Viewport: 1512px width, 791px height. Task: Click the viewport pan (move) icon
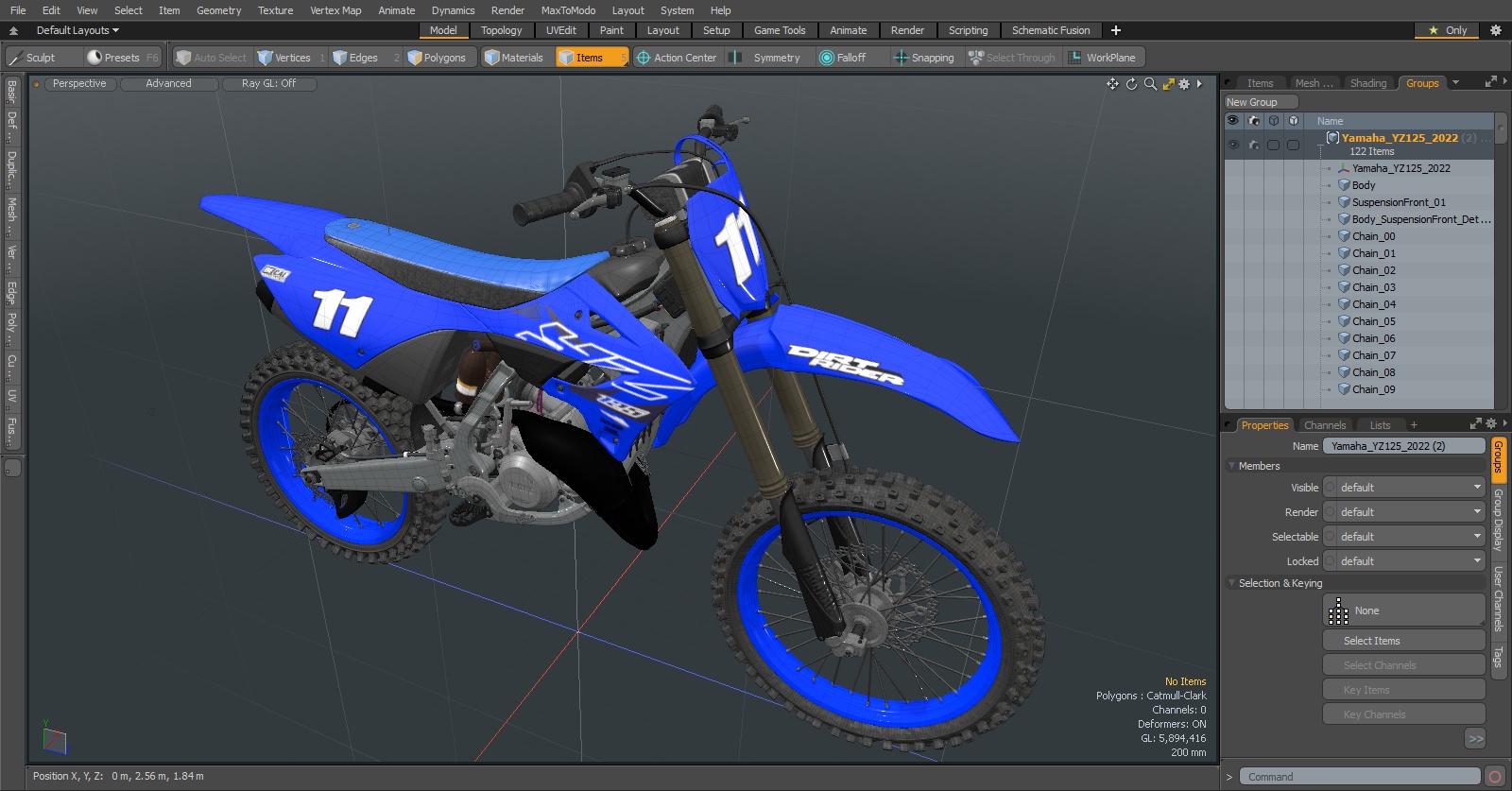[x=1112, y=84]
